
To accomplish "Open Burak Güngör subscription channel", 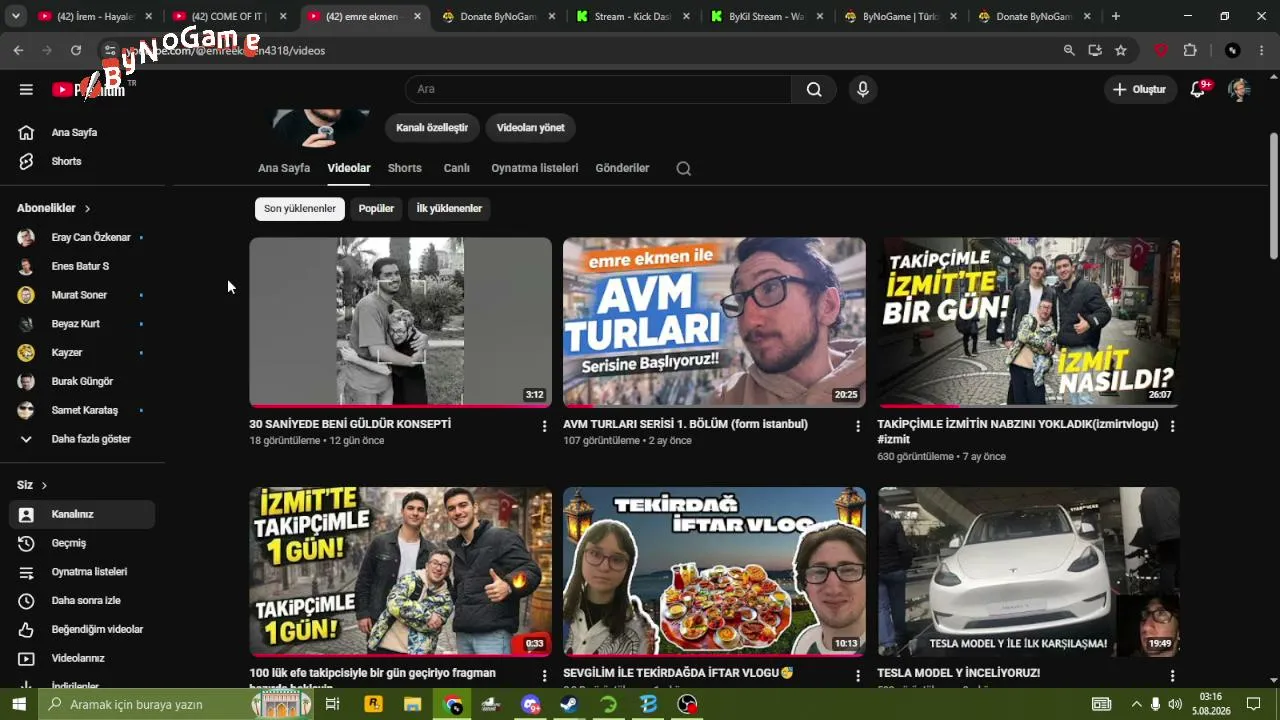I will pyautogui.click(x=82, y=381).
